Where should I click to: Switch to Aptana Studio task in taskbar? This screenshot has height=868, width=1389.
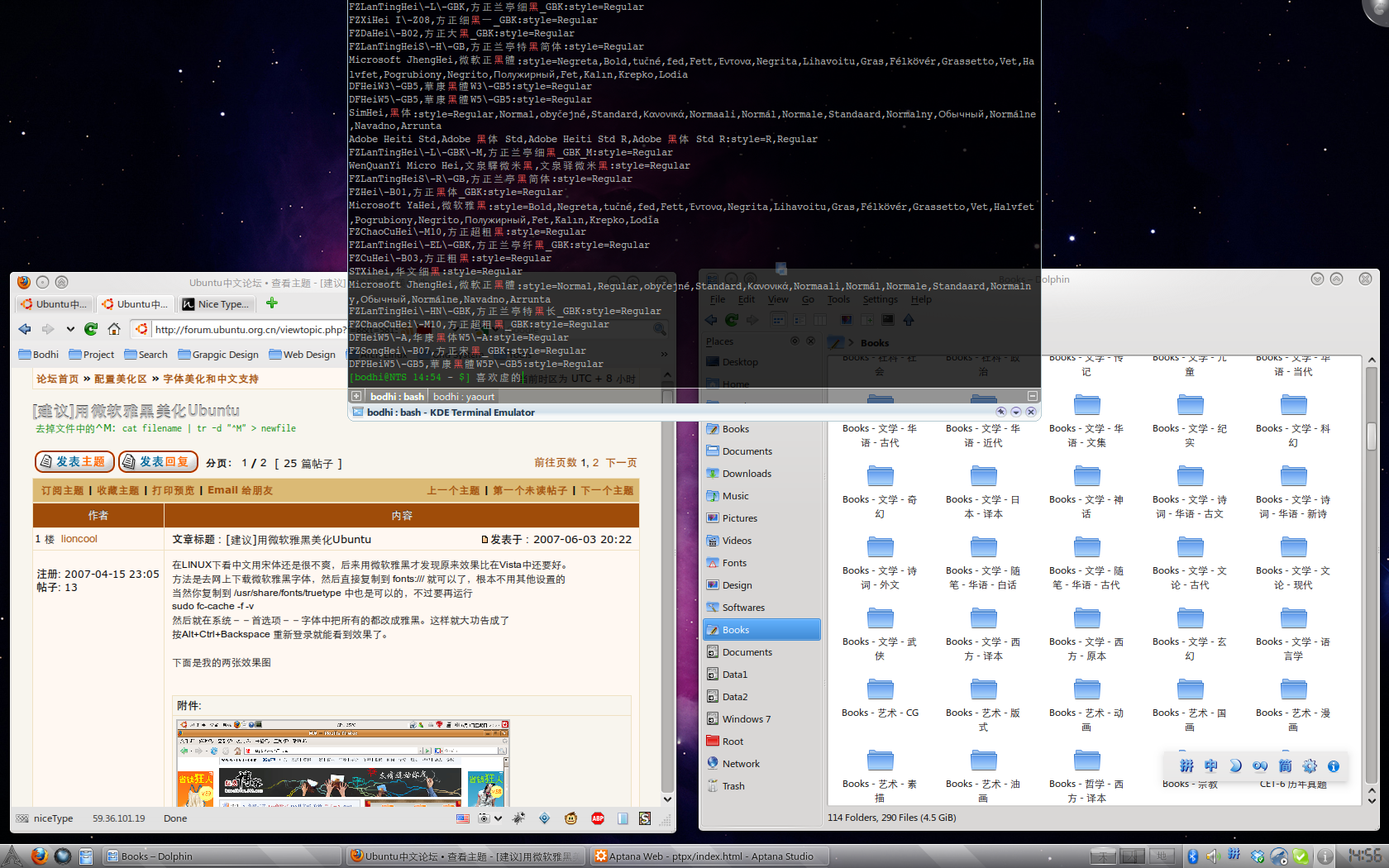pos(711,856)
